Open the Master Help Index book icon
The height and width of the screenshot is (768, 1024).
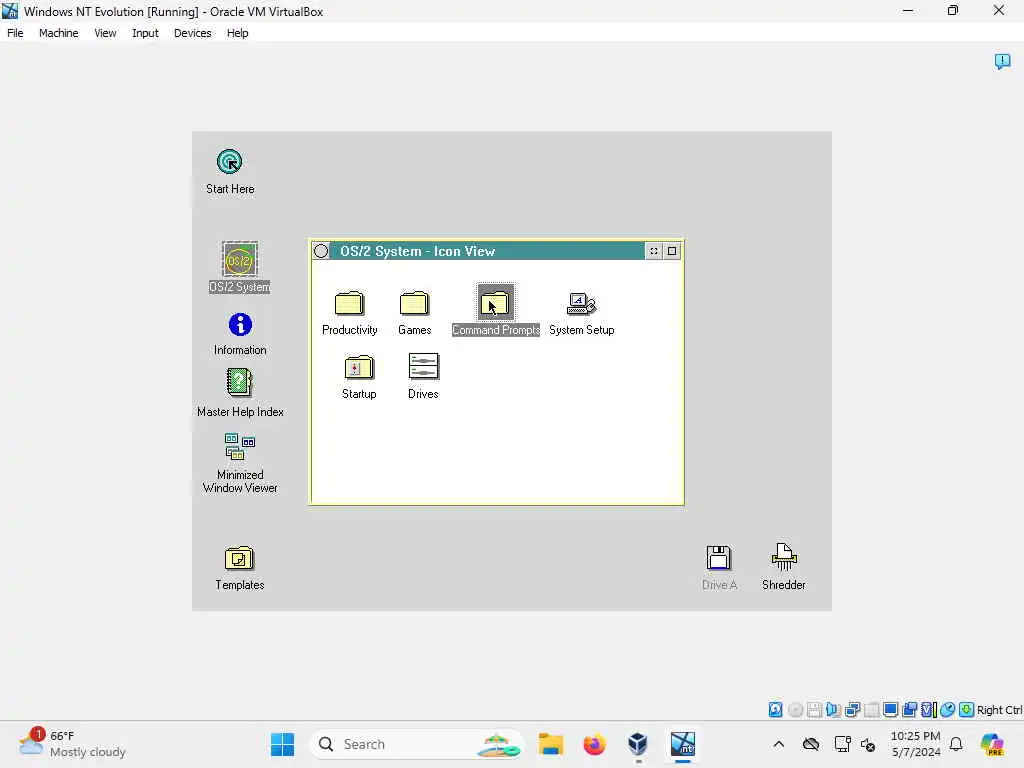point(239,383)
